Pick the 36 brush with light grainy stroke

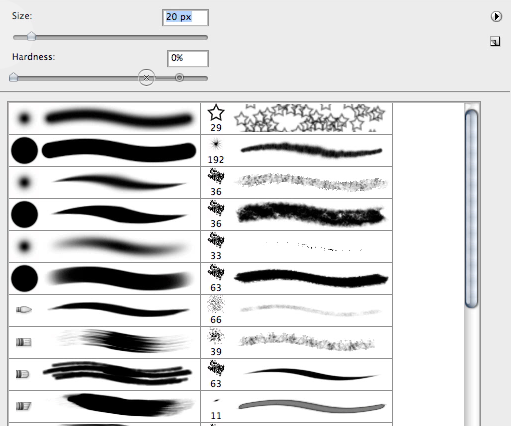[x=297, y=183]
